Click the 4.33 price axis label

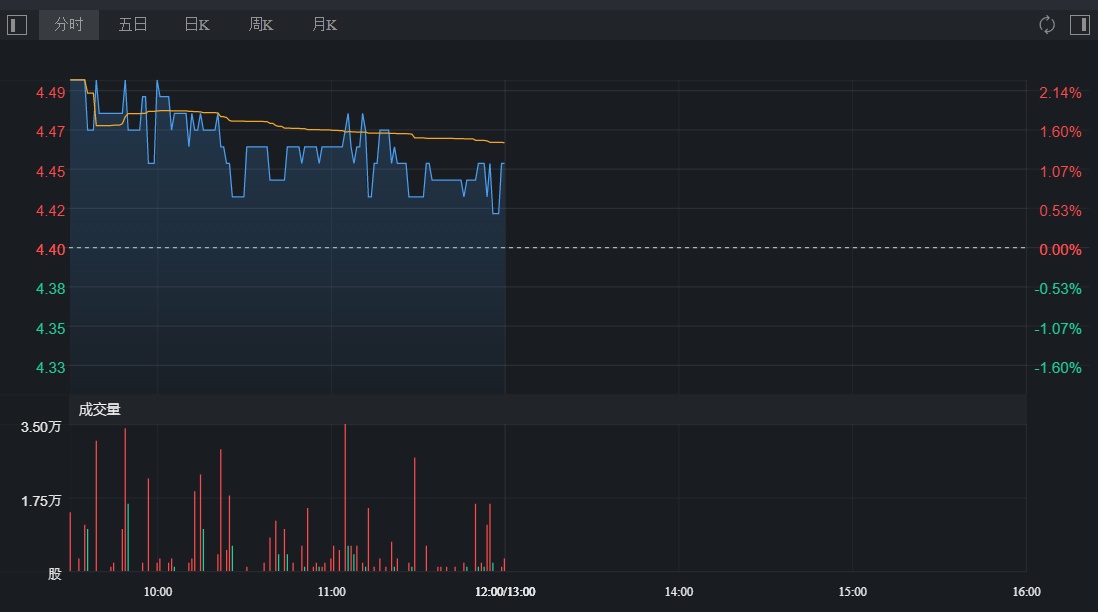[x=50, y=368]
